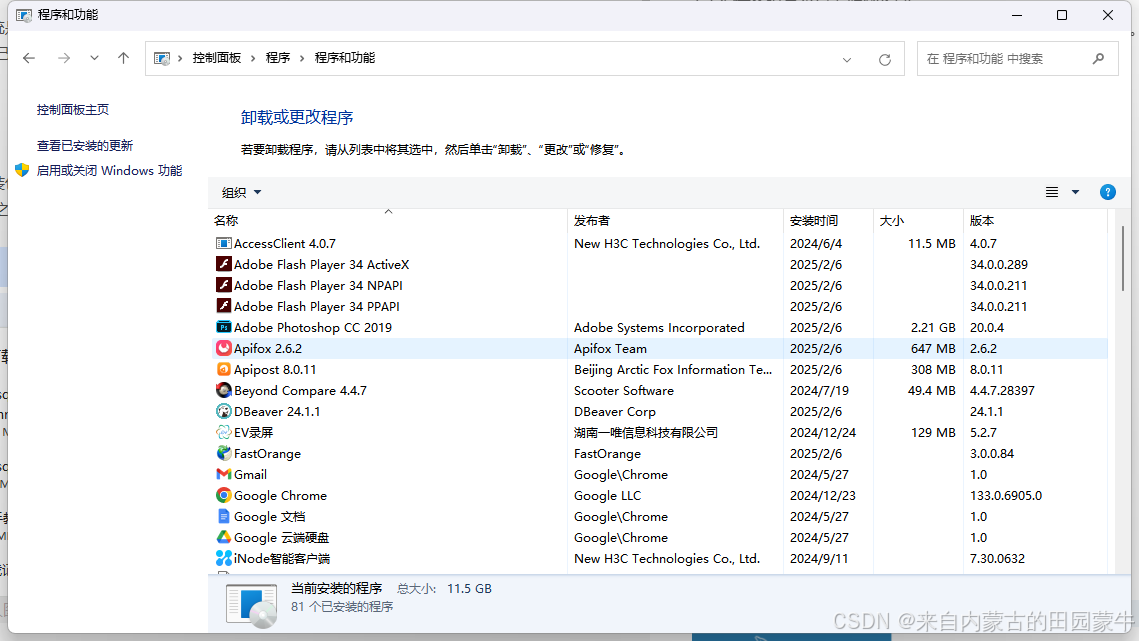Select the Google LLC publisher cell

[x=607, y=496]
